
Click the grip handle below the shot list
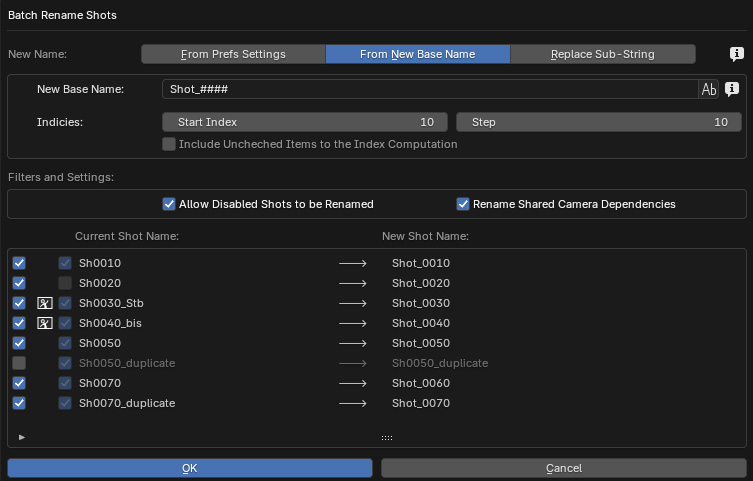click(x=386, y=437)
